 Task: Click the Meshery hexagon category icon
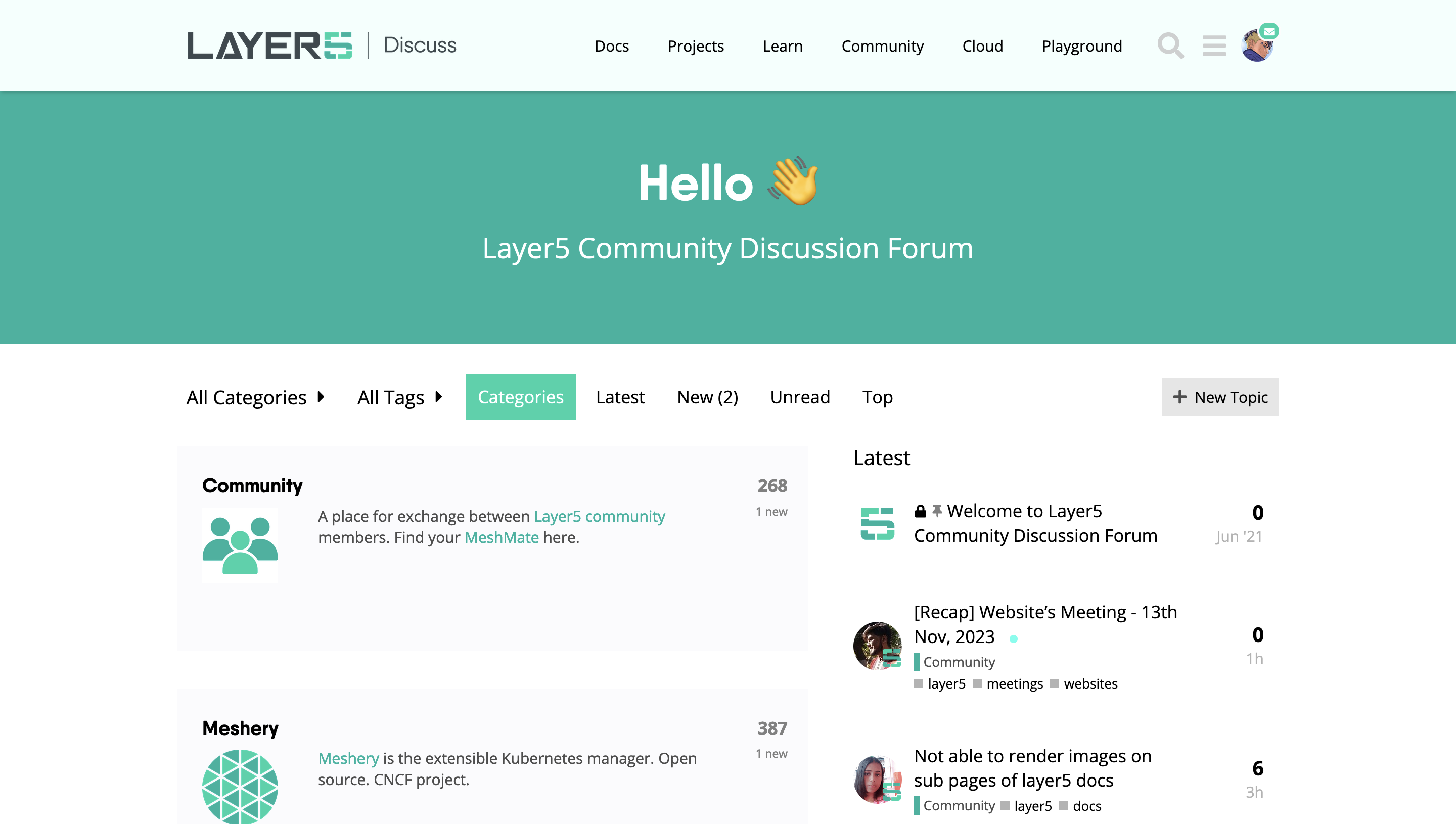(x=239, y=787)
